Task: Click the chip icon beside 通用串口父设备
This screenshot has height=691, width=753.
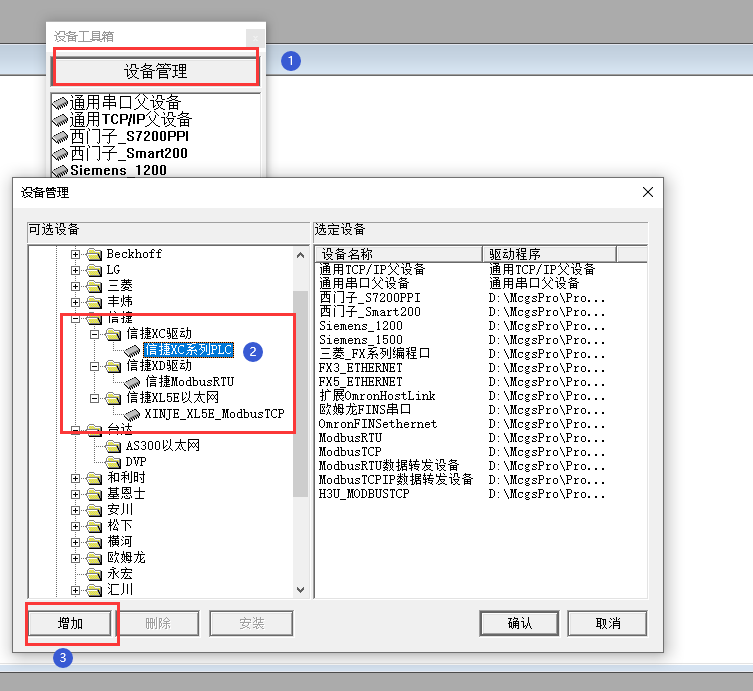Action: [x=60, y=103]
